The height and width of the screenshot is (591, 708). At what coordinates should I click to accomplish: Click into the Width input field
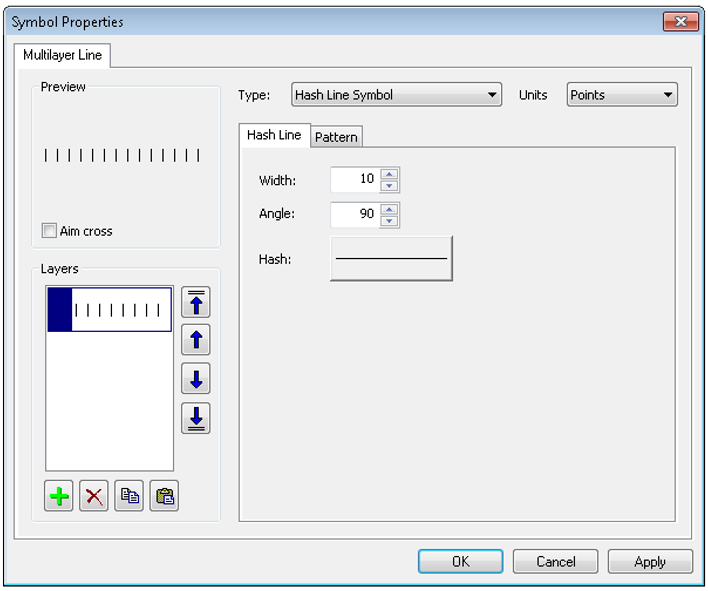click(x=354, y=179)
